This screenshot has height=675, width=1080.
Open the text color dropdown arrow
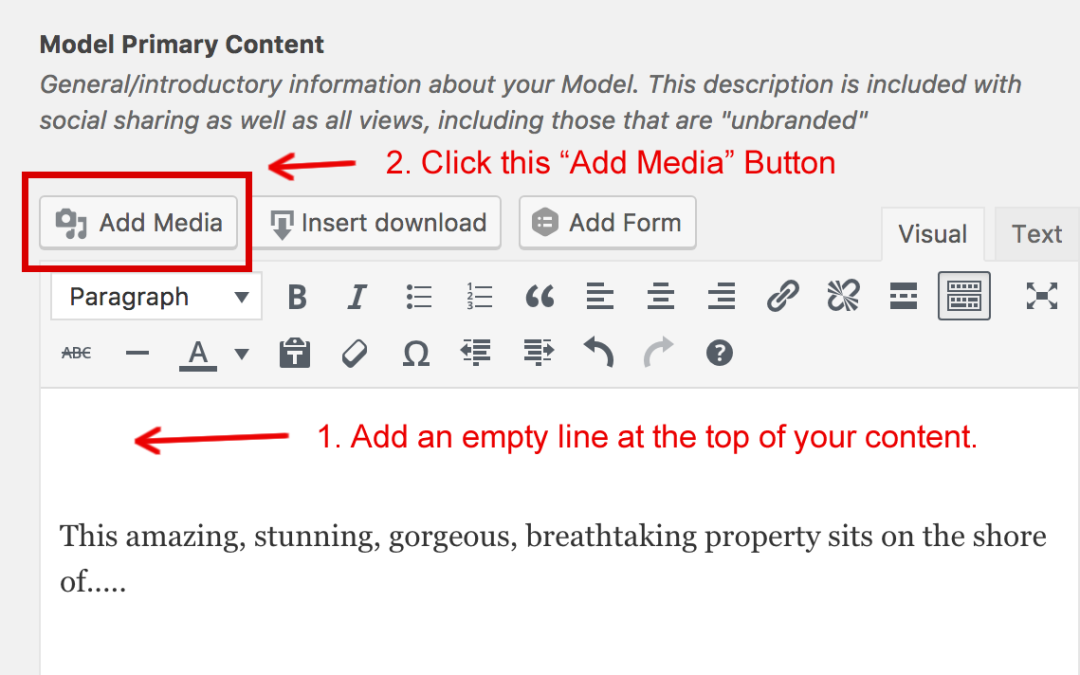pos(241,352)
